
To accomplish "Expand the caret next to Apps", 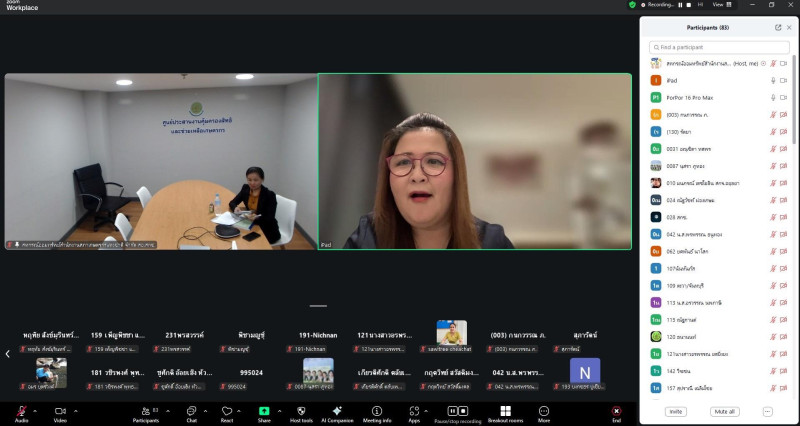I will click(426, 411).
